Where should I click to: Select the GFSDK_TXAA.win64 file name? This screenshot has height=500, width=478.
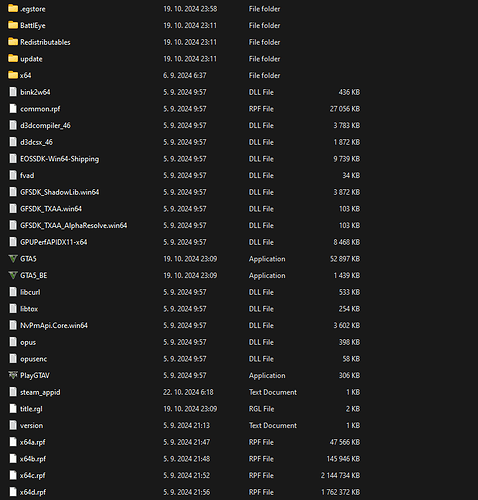[x=51, y=209]
